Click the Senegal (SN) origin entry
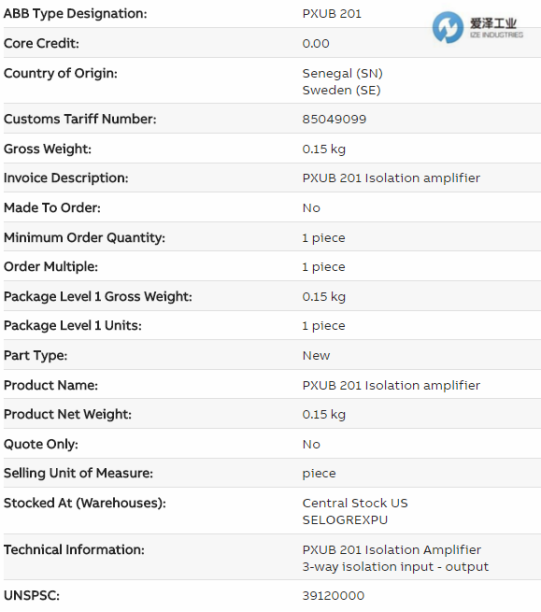This screenshot has height=612, width=541. (x=342, y=73)
